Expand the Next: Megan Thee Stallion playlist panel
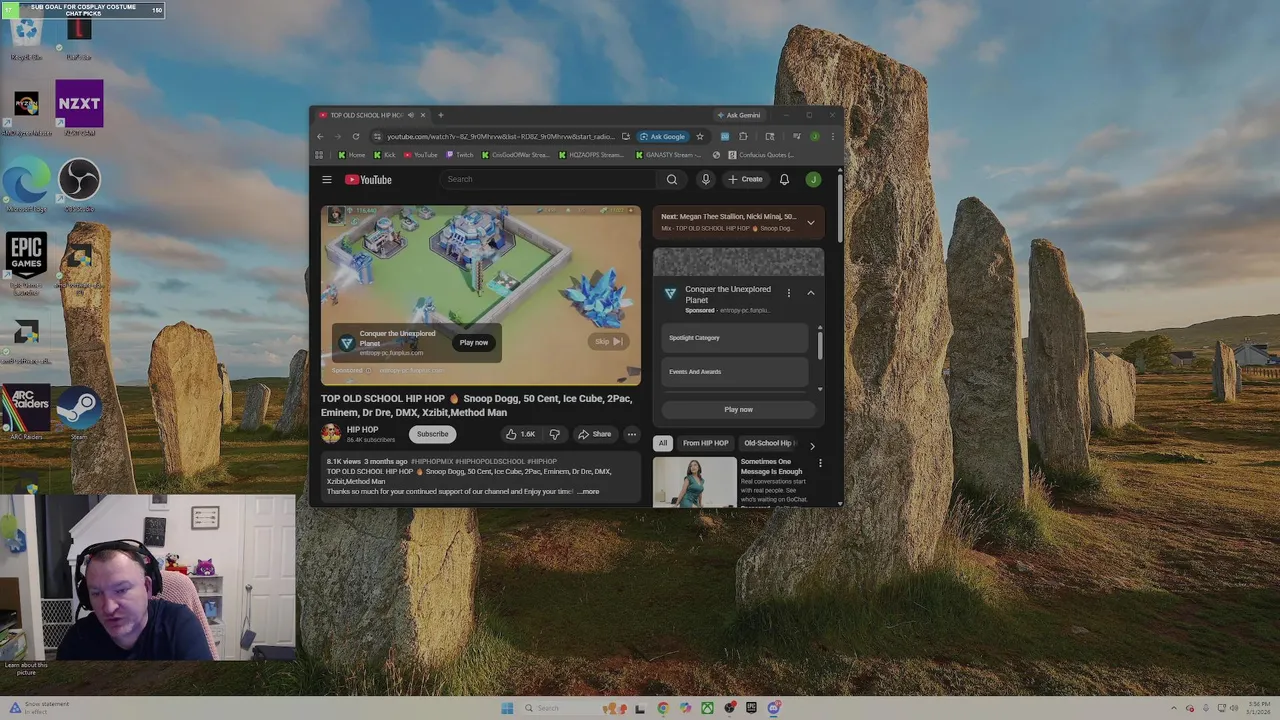The image size is (1280, 720). pos(811,222)
